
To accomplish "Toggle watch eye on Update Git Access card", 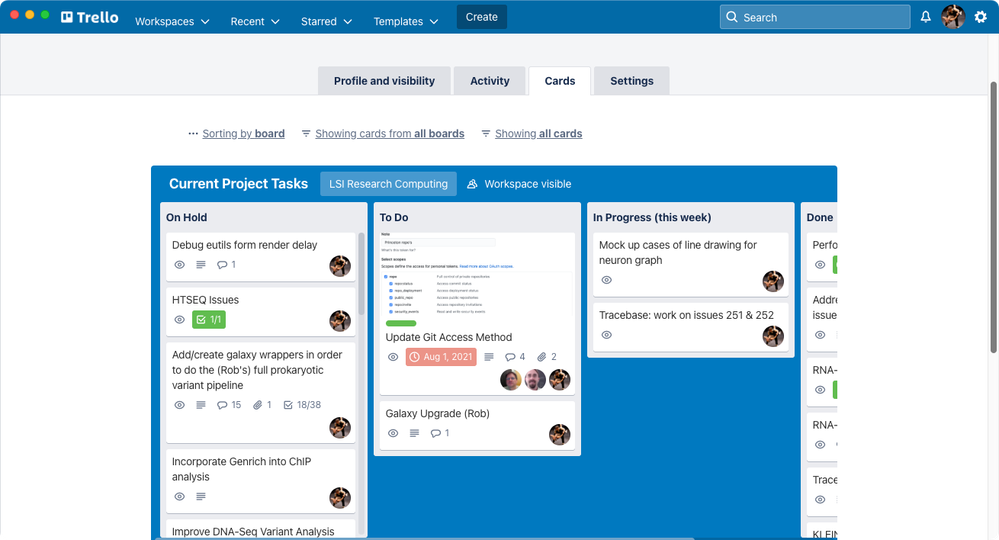I will coord(393,357).
